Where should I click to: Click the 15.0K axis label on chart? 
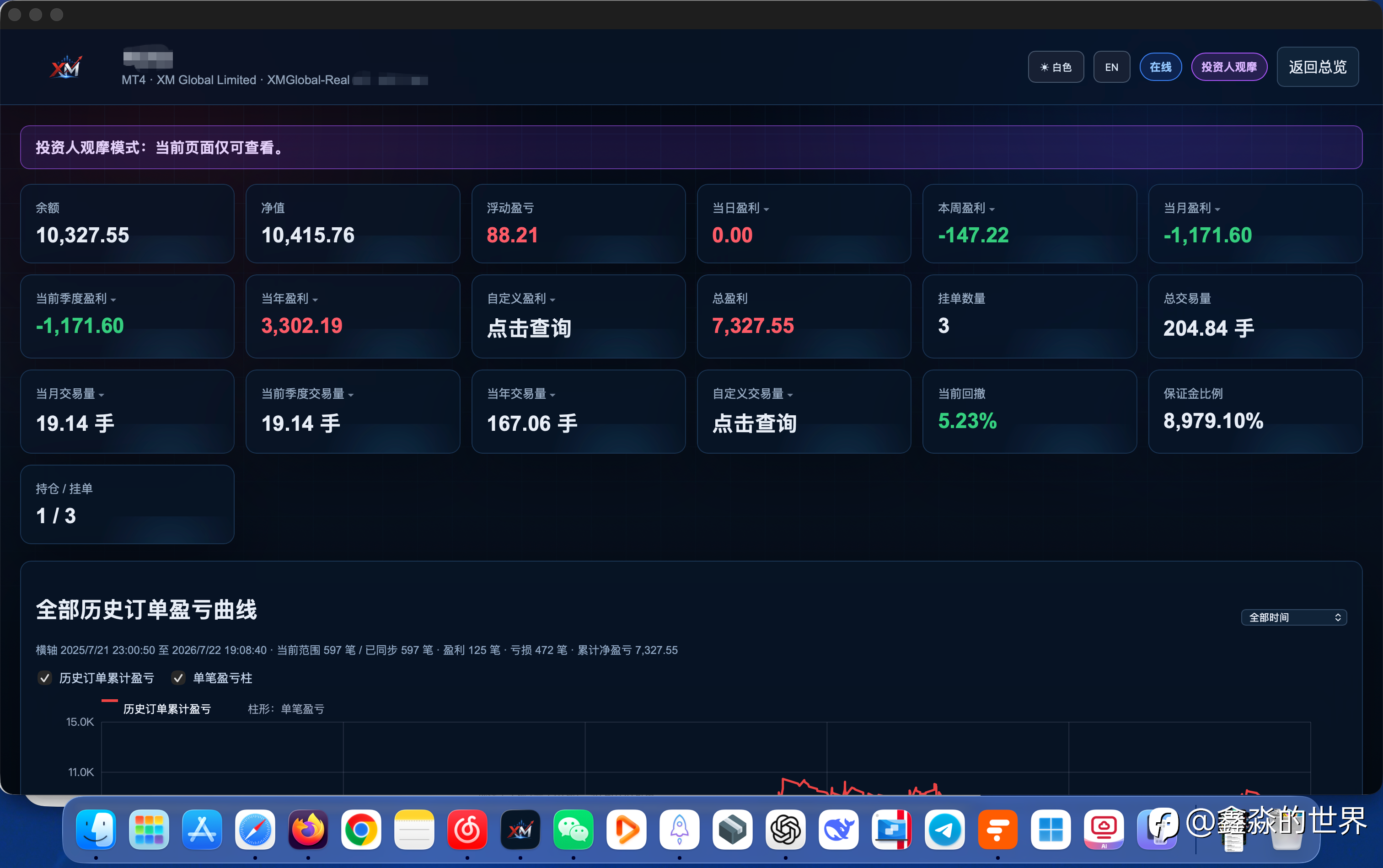point(80,722)
